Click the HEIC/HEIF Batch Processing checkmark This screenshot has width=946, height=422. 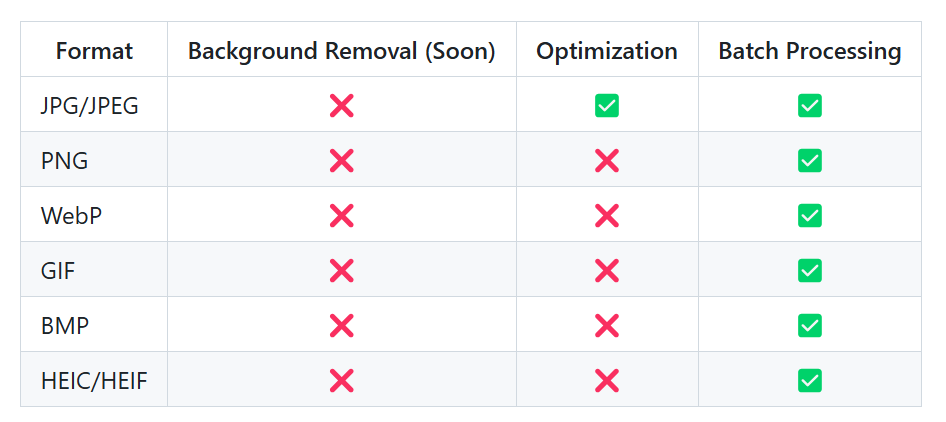[809, 380]
